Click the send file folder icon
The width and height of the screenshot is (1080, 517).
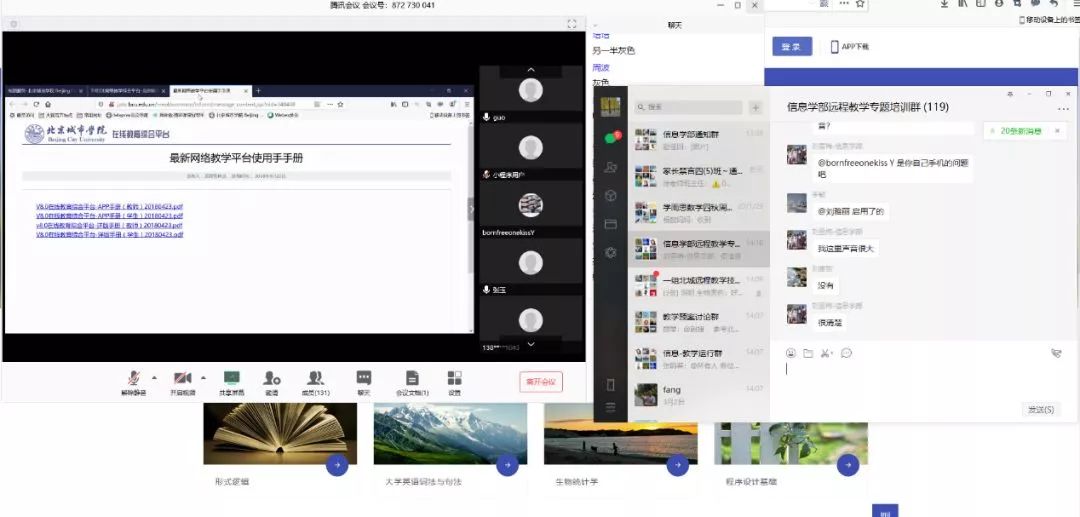tap(808, 353)
